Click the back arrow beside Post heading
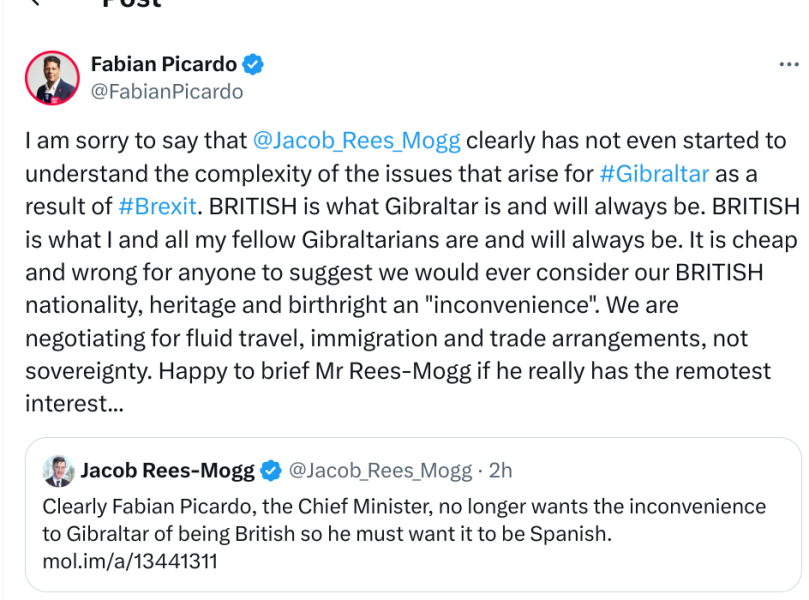The height and width of the screenshot is (600, 809). [x=37, y=3]
